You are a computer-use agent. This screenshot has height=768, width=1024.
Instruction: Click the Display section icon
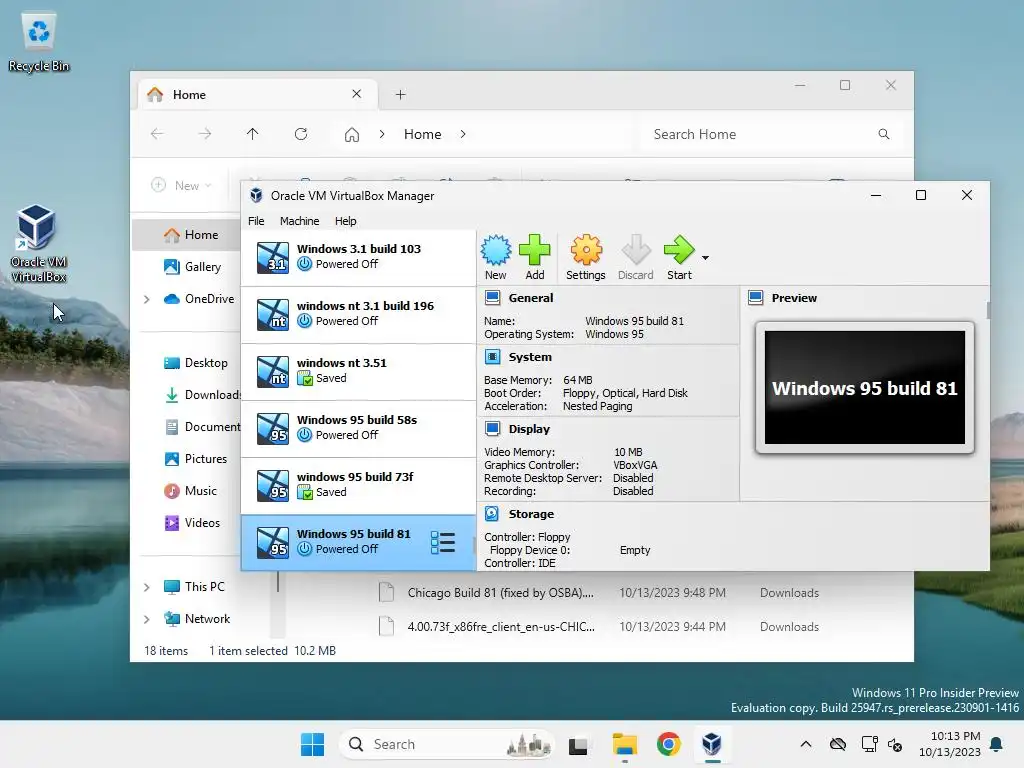click(x=492, y=429)
